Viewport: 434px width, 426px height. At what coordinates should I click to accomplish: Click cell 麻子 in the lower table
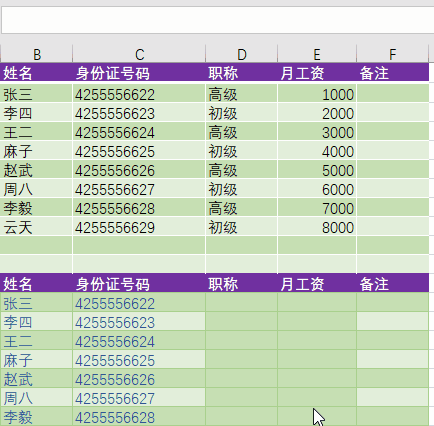pyautogui.click(x=36, y=359)
